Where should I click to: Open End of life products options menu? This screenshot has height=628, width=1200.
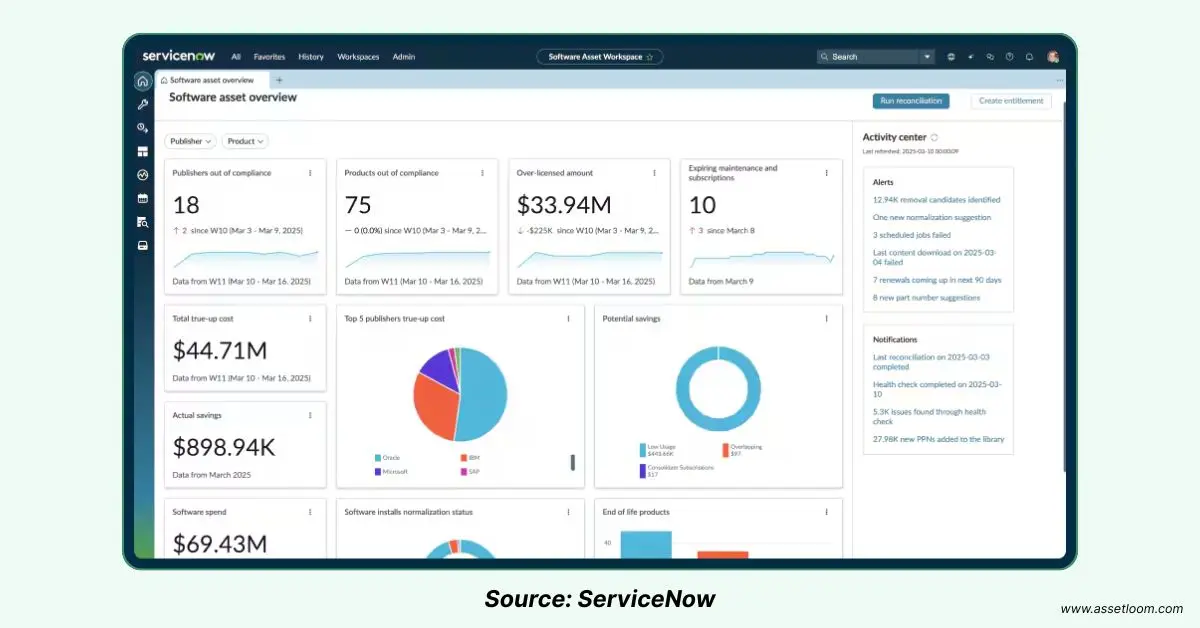tap(826, 512)
